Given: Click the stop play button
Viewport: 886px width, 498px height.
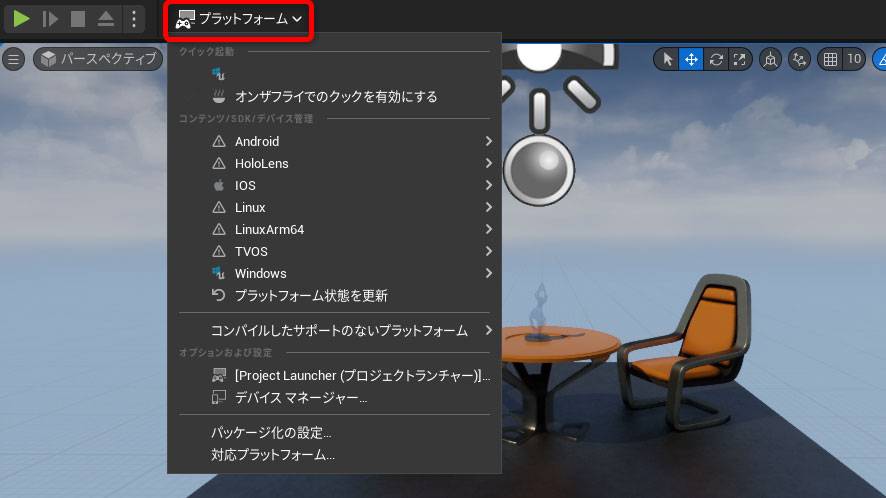Looking at the screenshot, I should click(x=78, y=19).
